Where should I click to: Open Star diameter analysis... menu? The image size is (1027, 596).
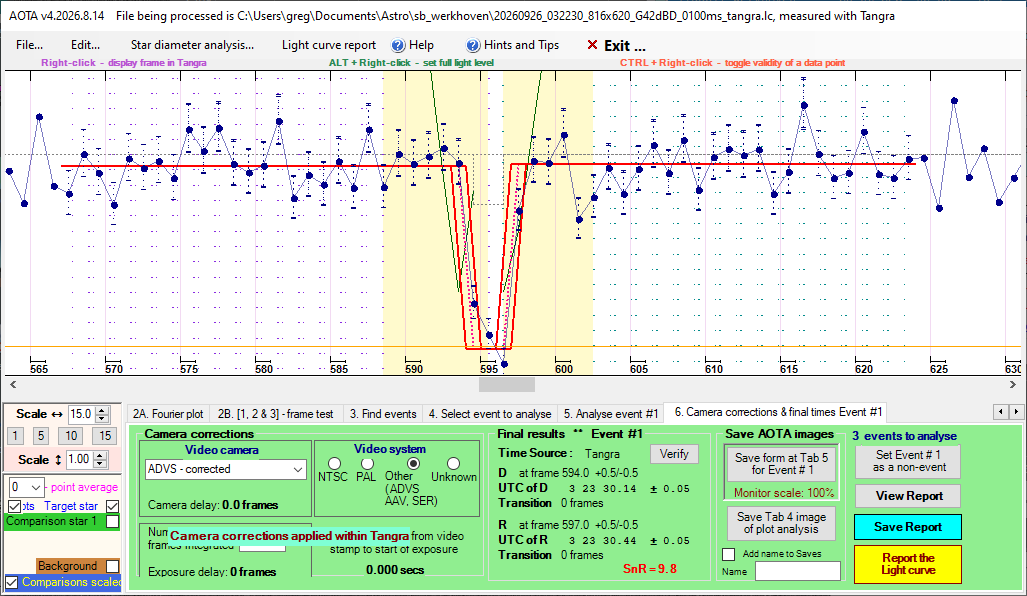192,45
